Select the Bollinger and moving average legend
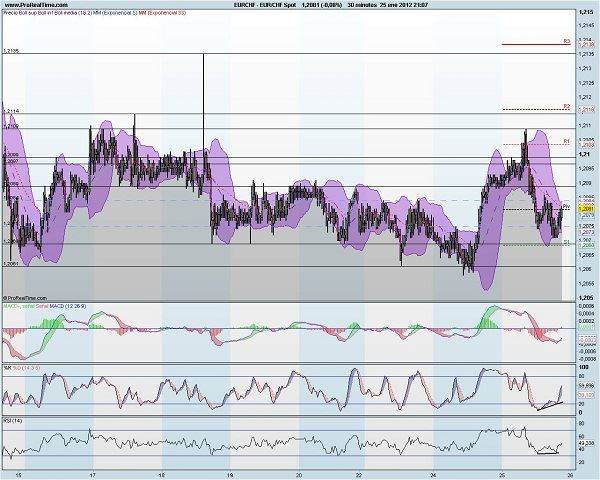Screen dimensions: 600x480 pyautogui.click(x=95, y=13)
